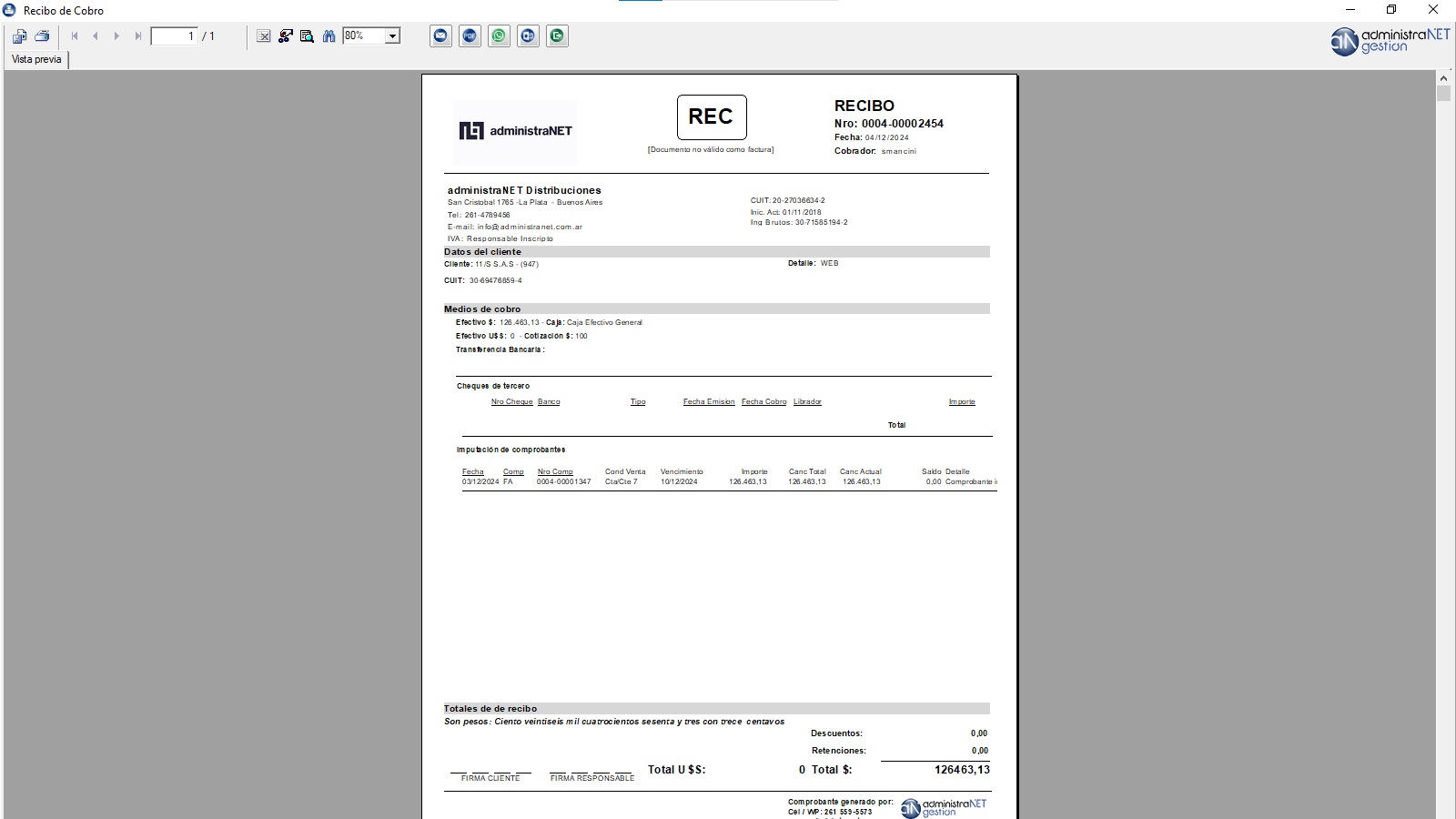1456x819 pixels.
Task: Click the Vencimiento date 10/12/2024
Action: click(679, 482)
